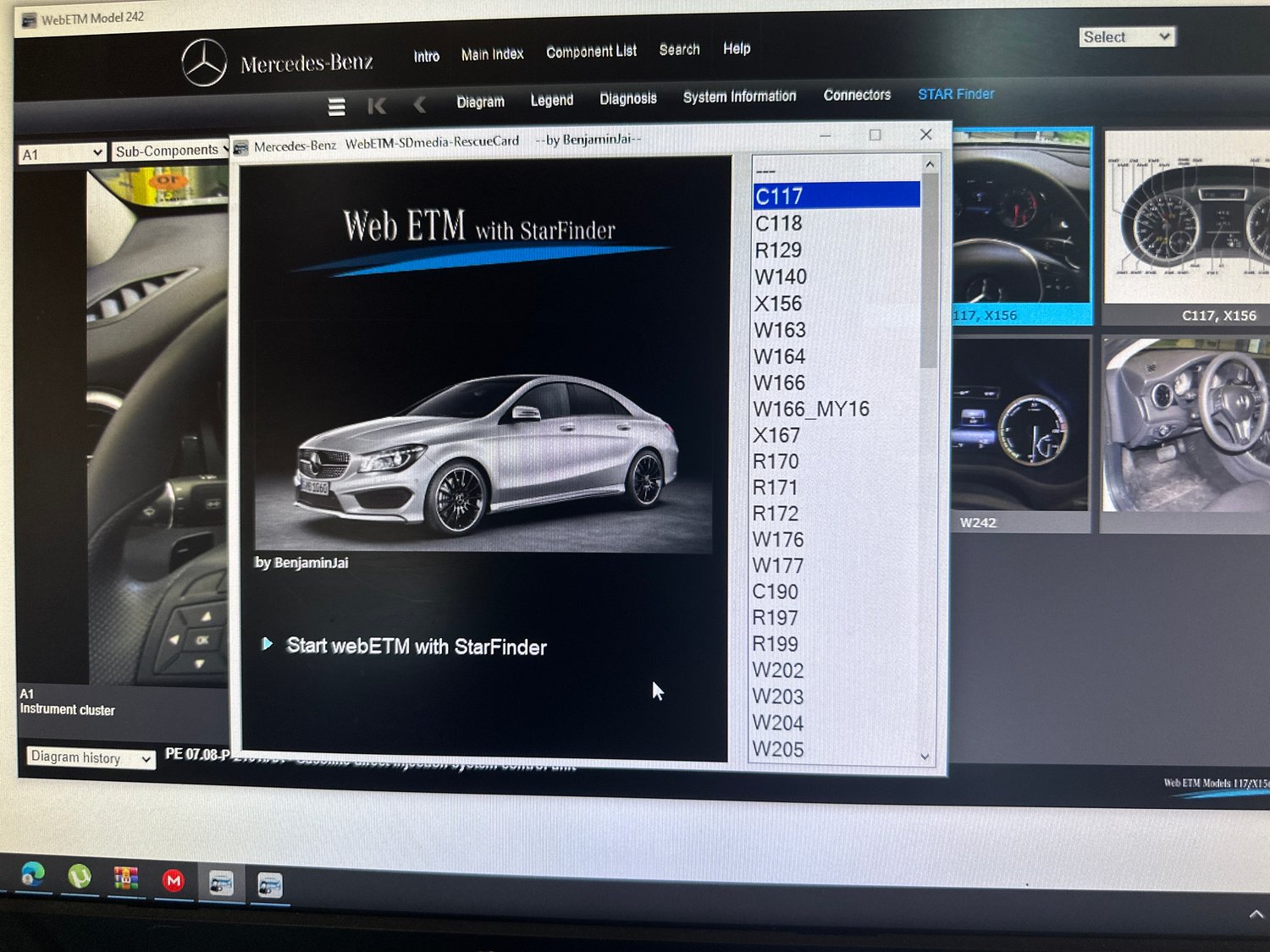The image size is (1270, 952).
Task: Pick W163 from the model list
Action: pyautogui.click(x=837, y=329)
